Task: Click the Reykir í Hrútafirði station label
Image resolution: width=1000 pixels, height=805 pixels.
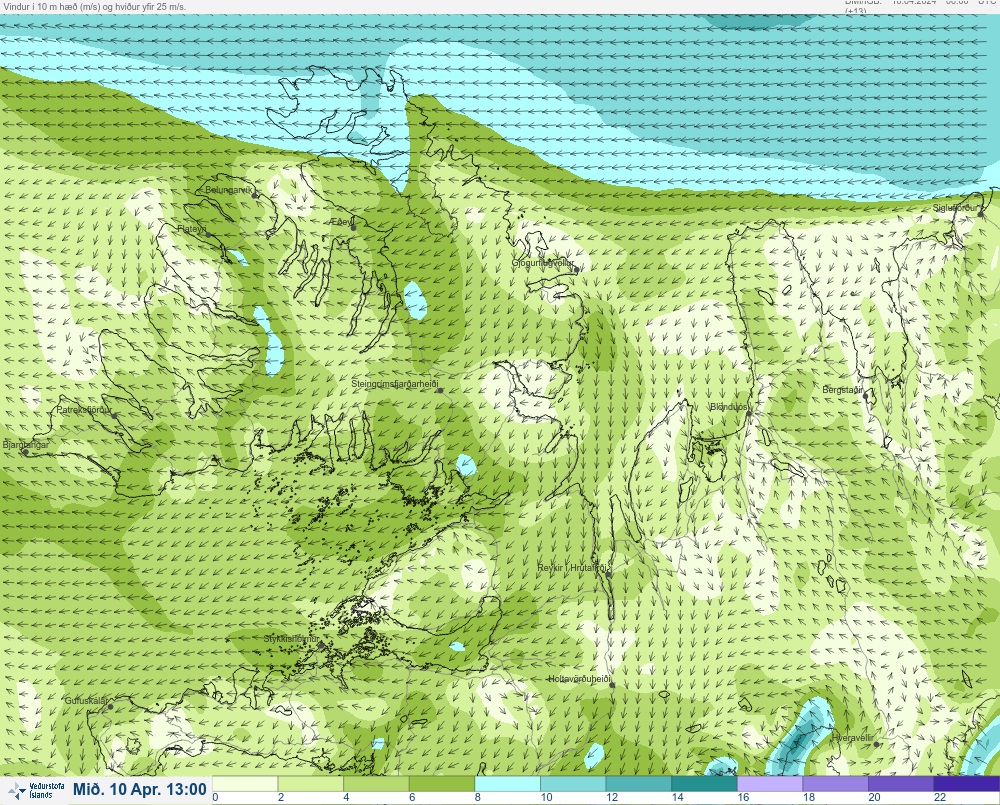Action: pos(574,568)
